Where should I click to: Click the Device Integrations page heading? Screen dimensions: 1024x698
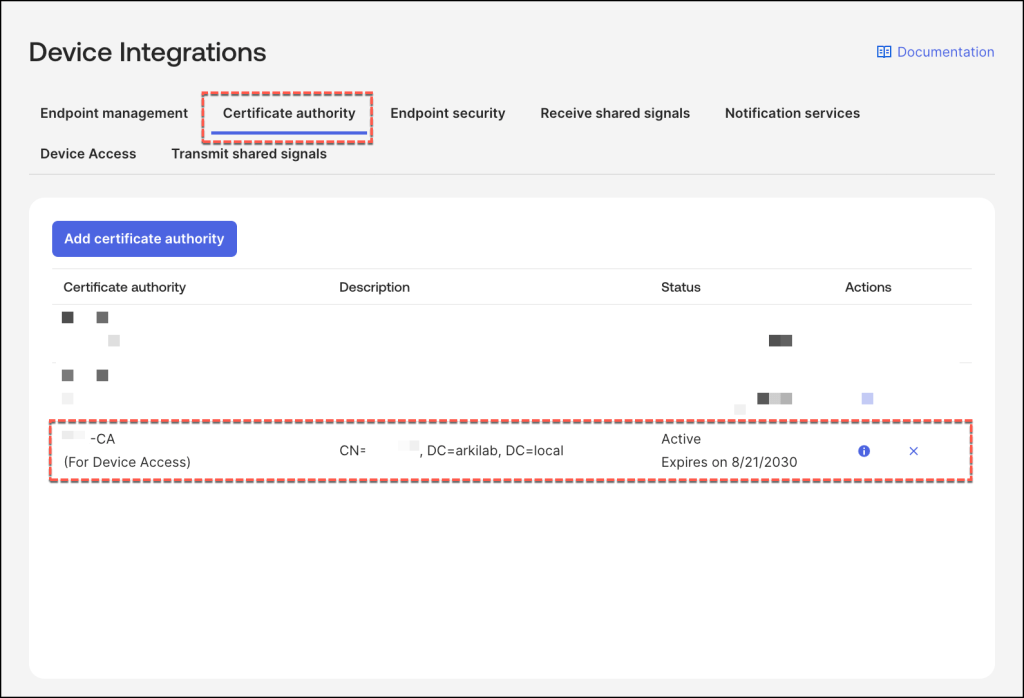pyautogui.click(x=148, y=52)
